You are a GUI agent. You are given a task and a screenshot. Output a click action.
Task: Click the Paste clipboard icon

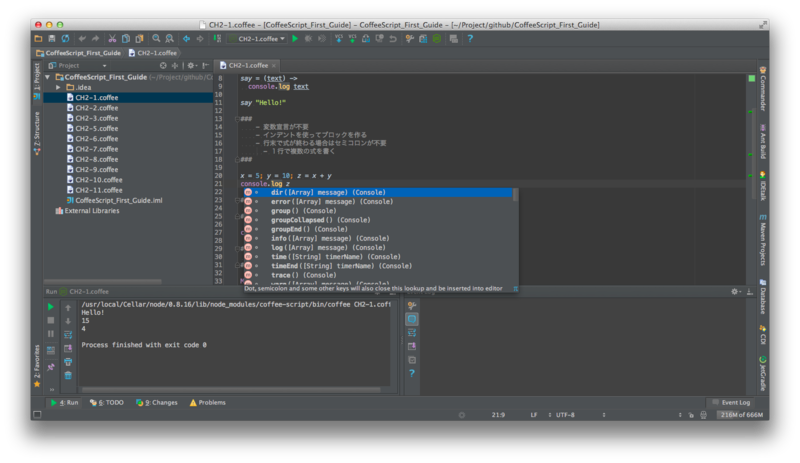[x=139, y=39]
